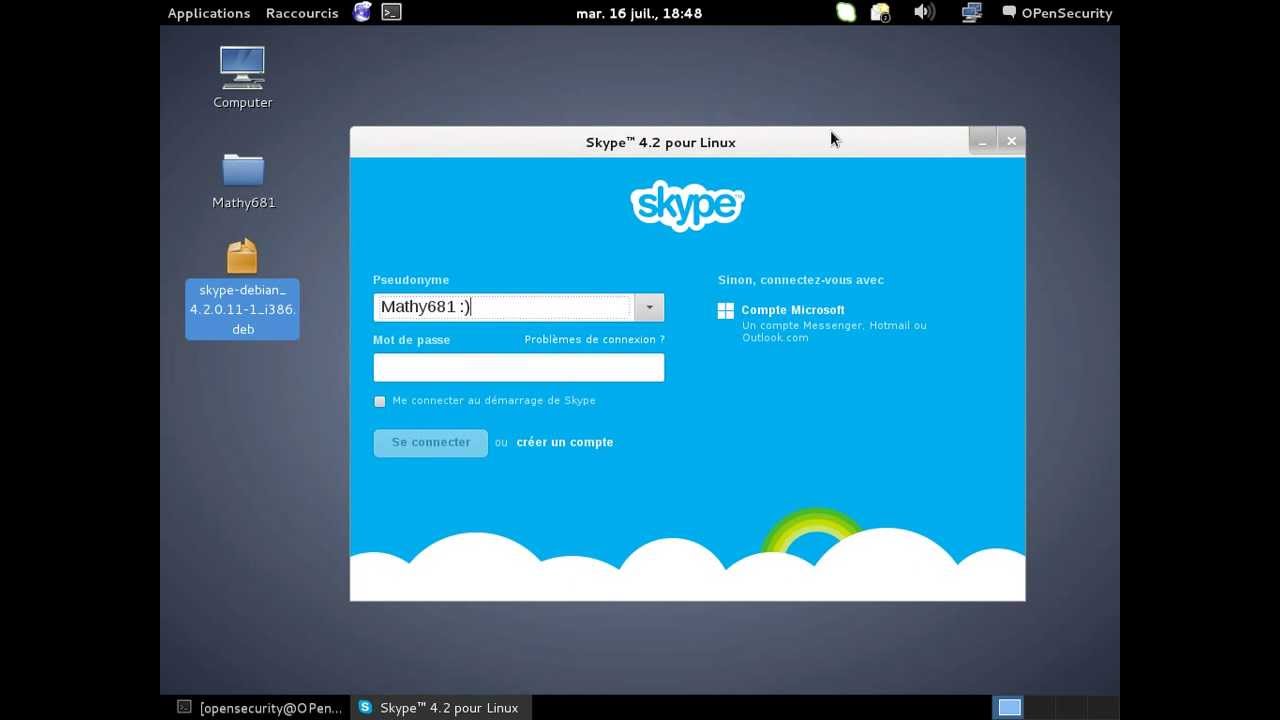Viewport: 1280px width, 720px height.
Task: Select the skype-debian .deb package icon
Action: (x=242, y=288)
